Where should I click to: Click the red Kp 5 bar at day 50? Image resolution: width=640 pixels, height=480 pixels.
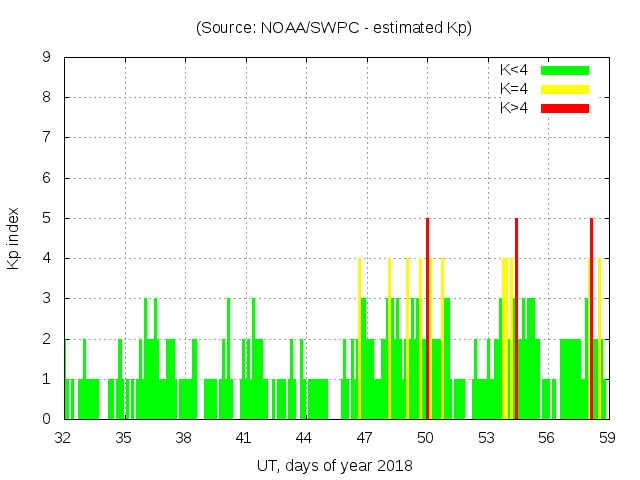point(427,318)
